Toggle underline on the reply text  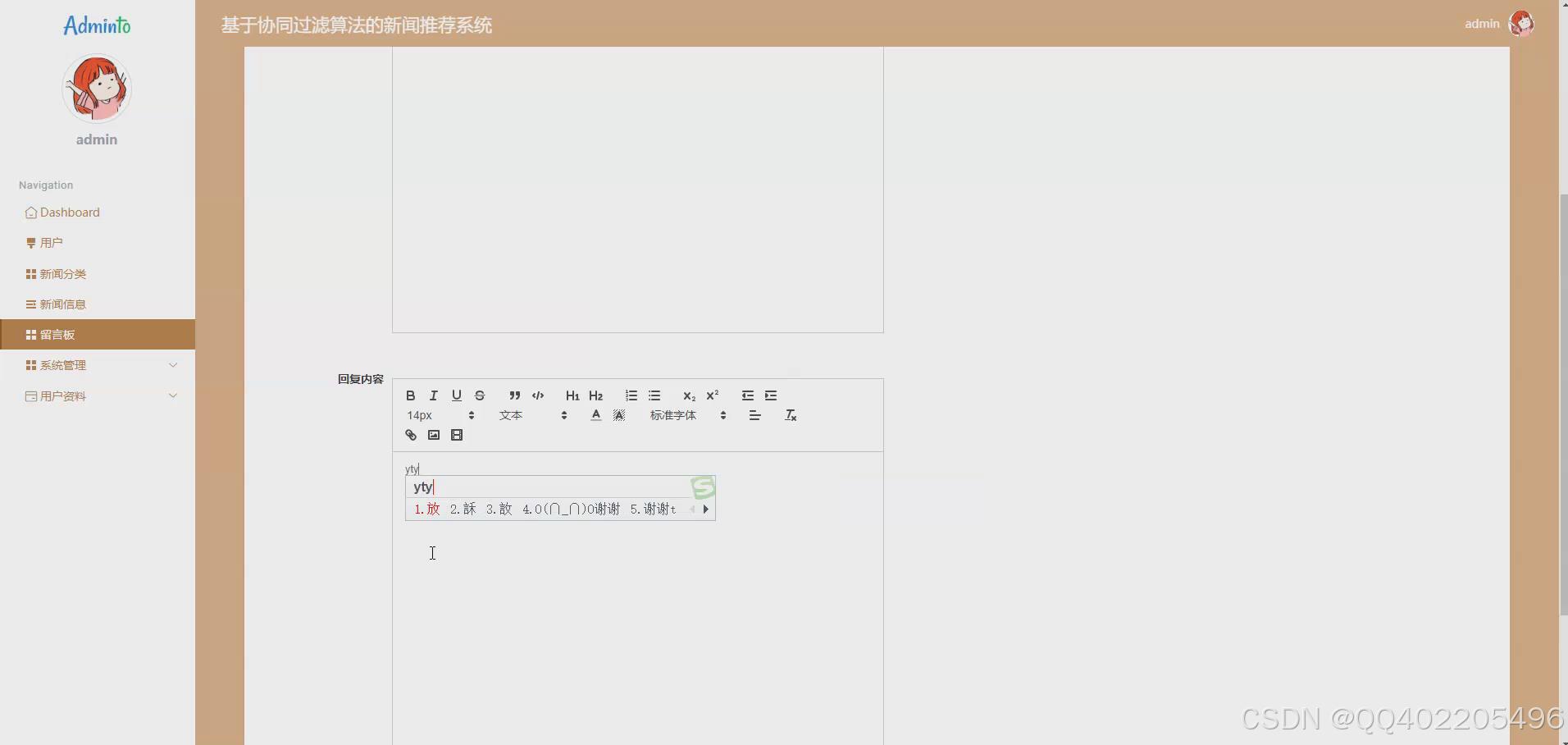456,395
